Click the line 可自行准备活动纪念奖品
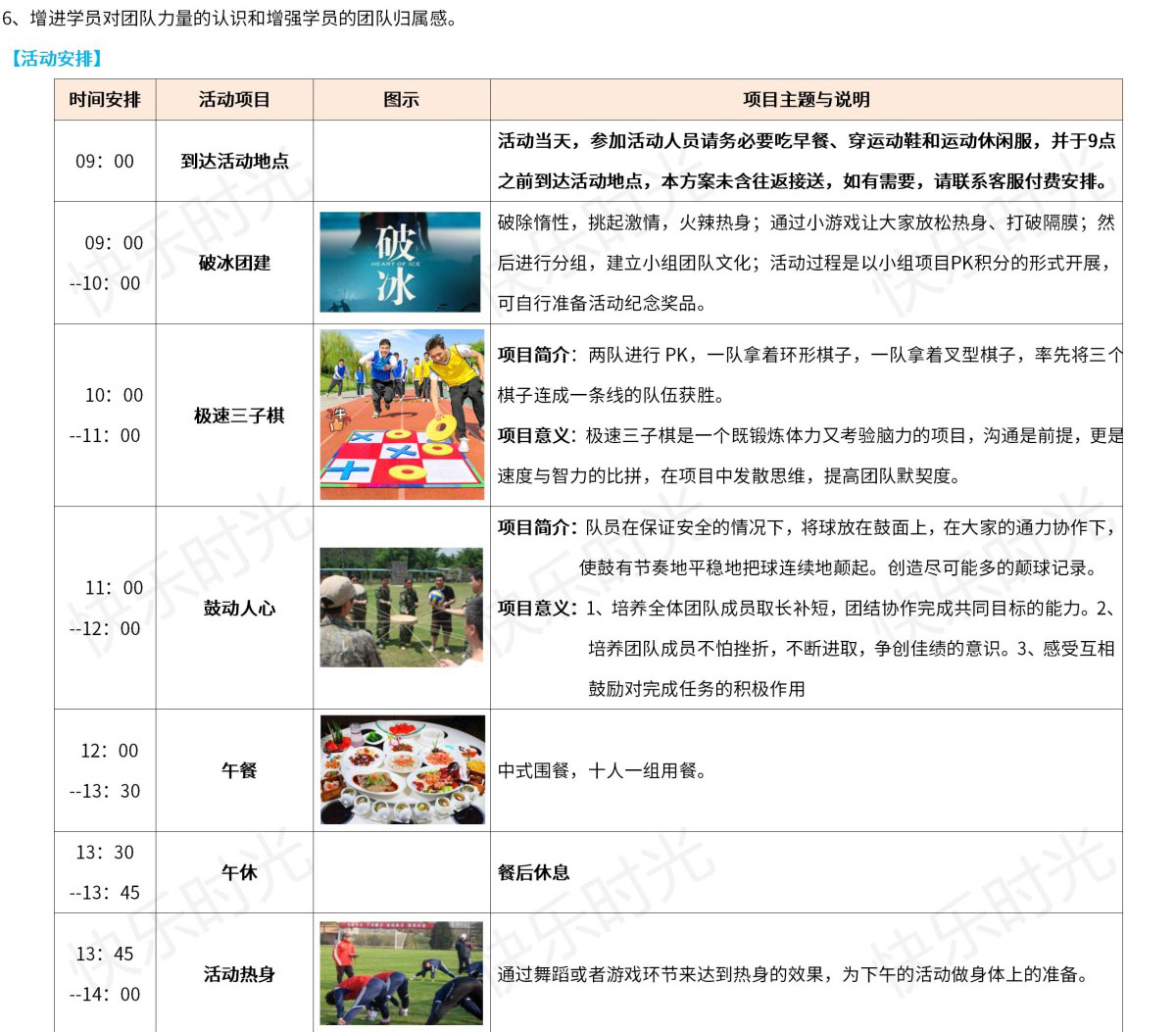This screenshot has width=1176, height=1032. 602,304
